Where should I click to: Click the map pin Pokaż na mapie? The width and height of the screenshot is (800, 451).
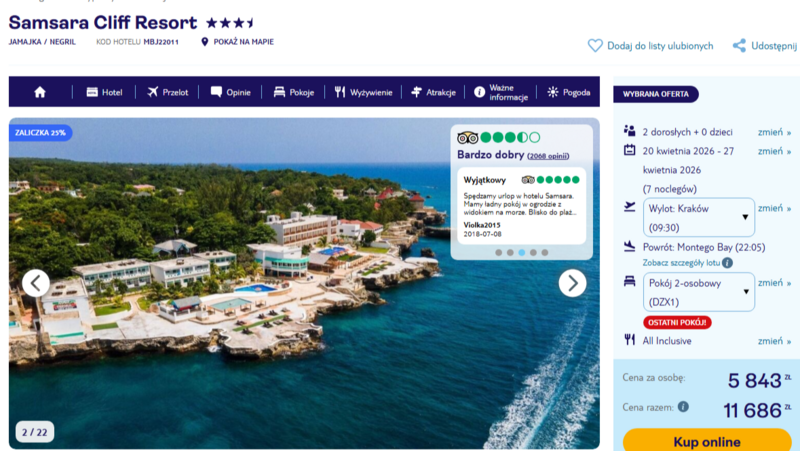[x=205, y=42]
